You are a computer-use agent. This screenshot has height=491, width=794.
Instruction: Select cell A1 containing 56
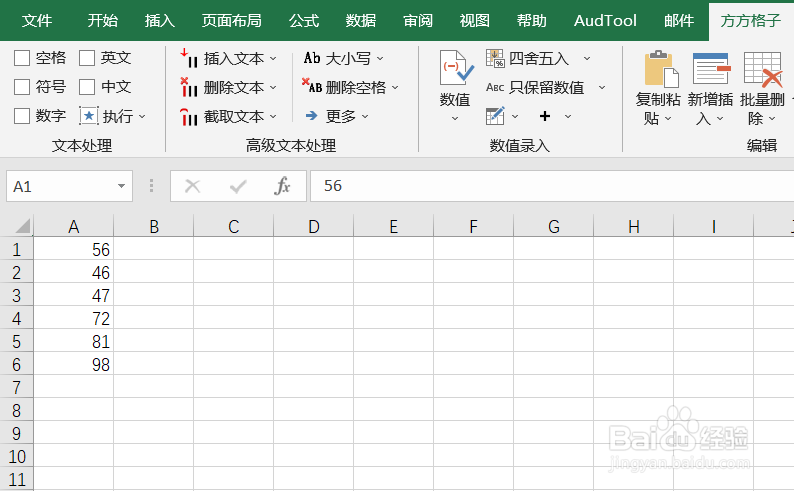73,249
